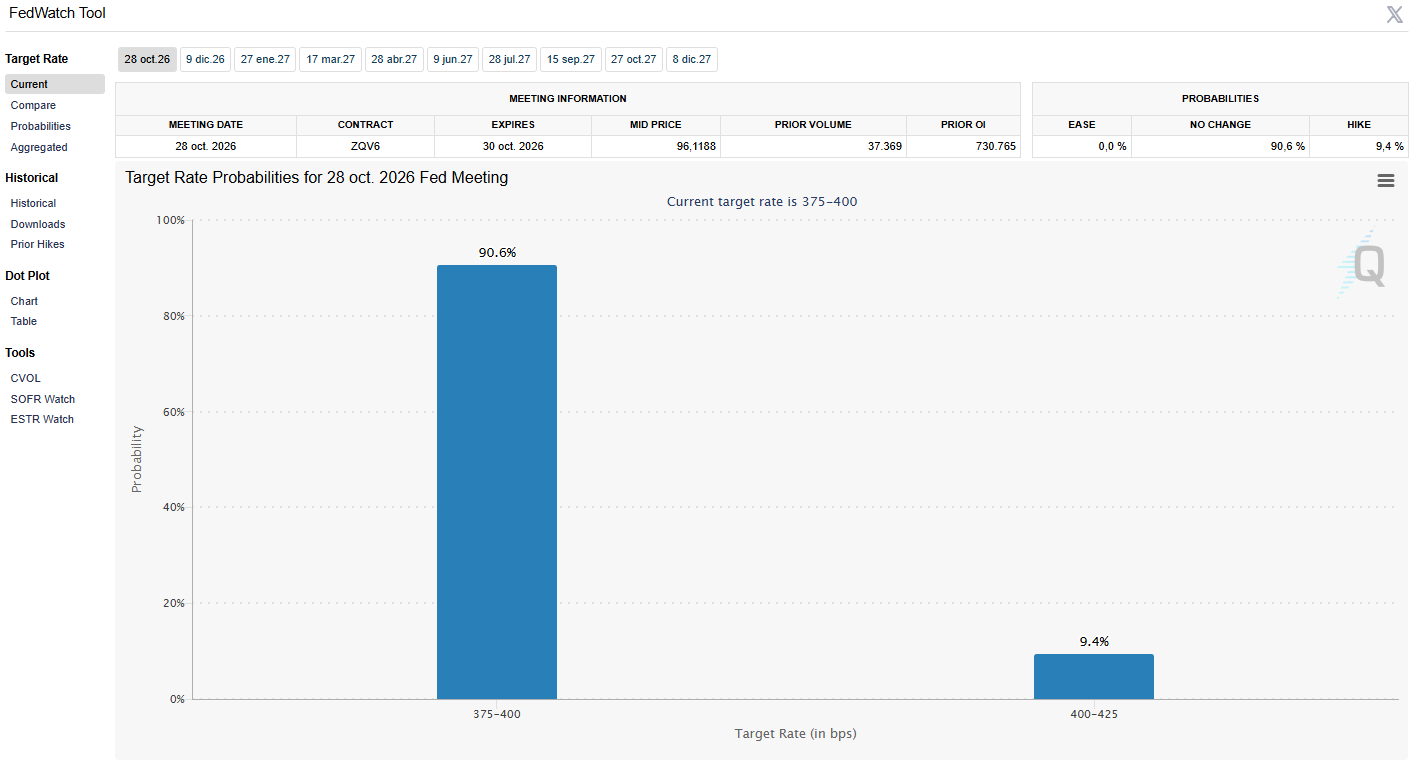Open the CVOL tool link
This screenshot has width=1420, height=764.
pos(26,378)
